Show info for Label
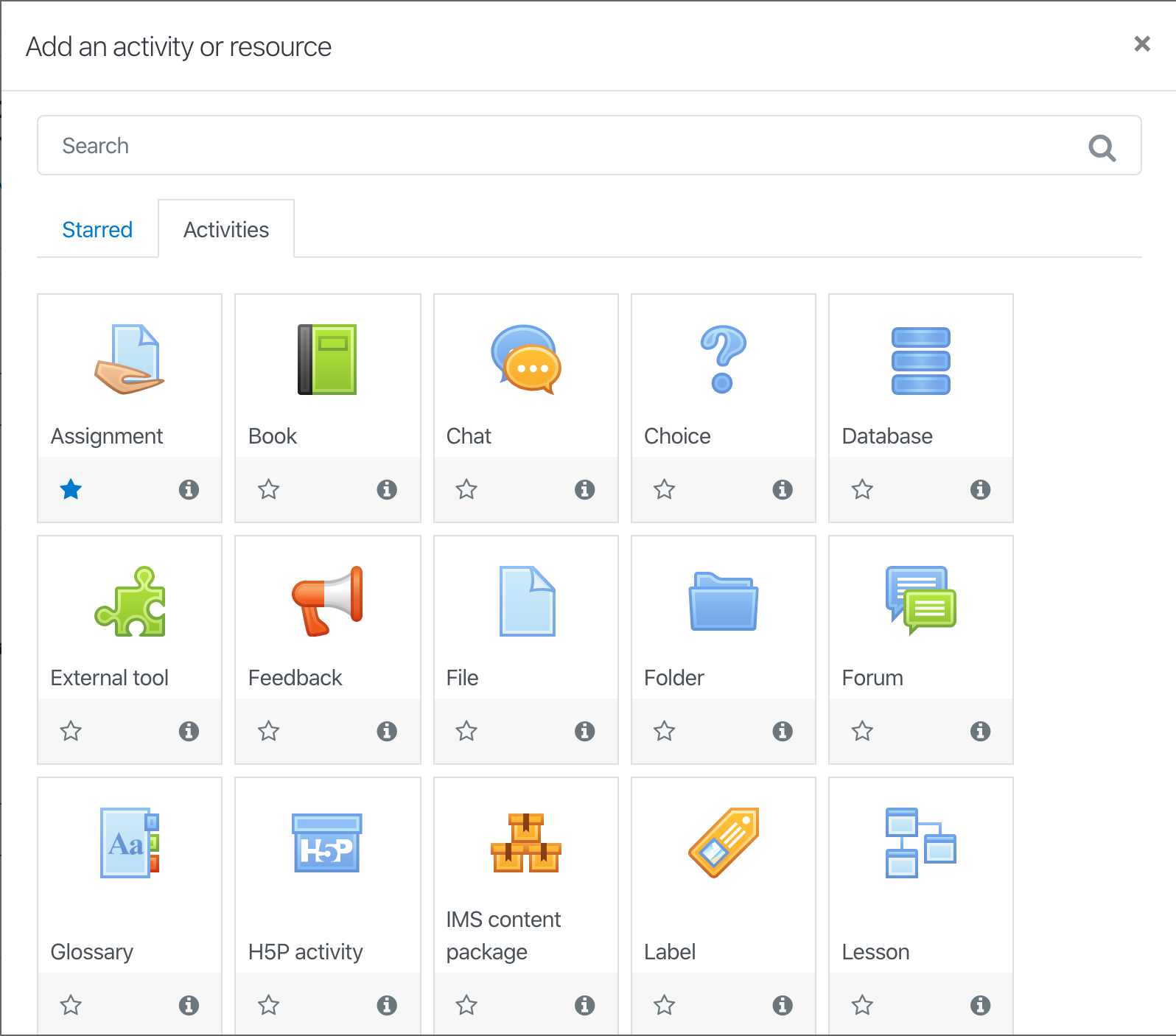 point(783,1005)
